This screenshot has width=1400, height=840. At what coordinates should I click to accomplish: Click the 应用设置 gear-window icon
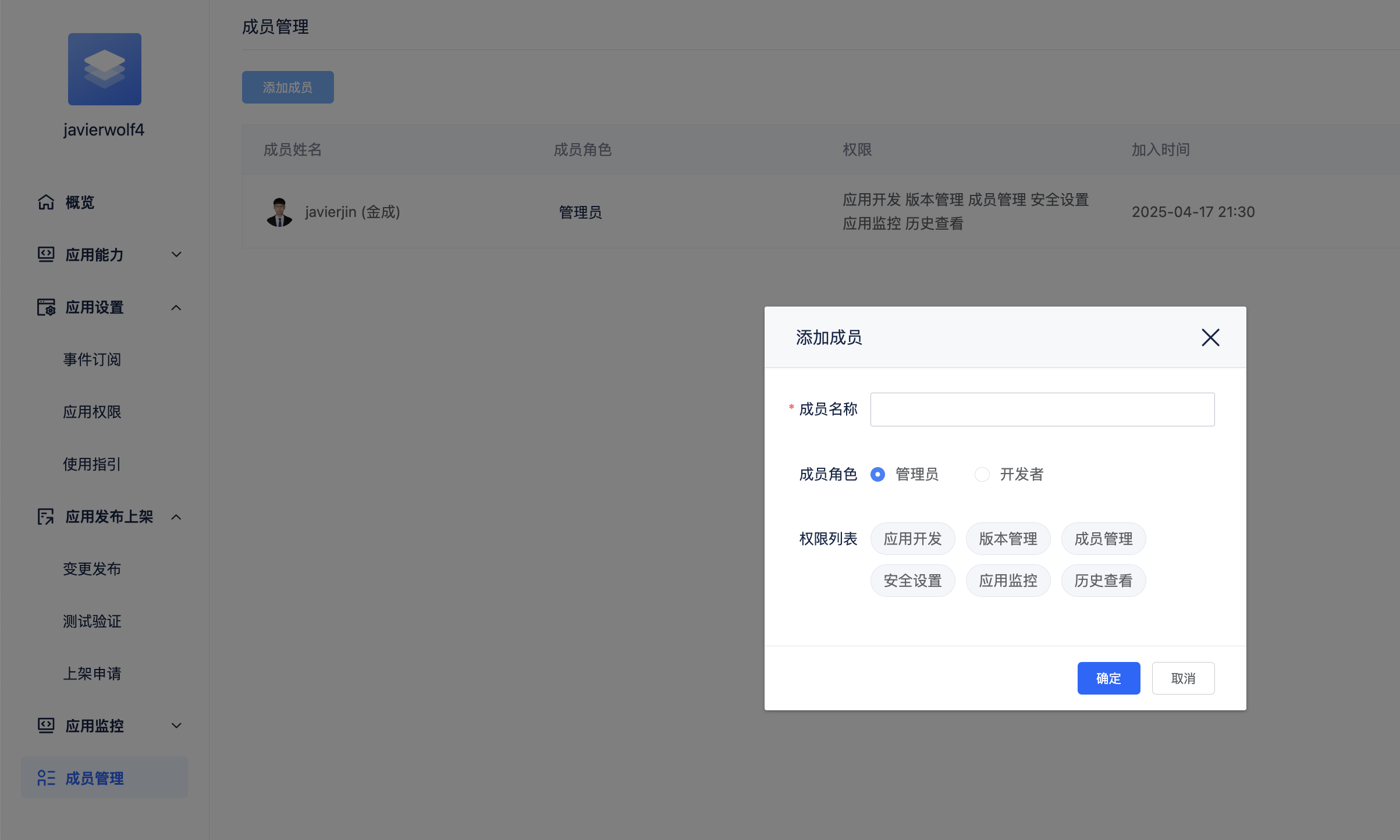[x=46, y=307]
